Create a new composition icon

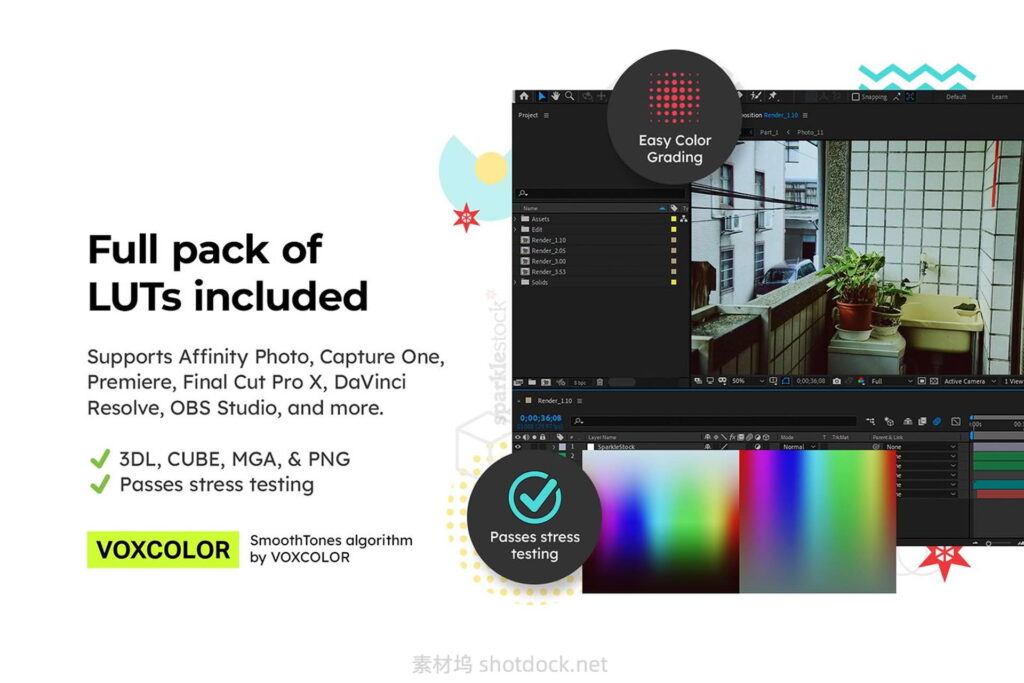point(546,383)
